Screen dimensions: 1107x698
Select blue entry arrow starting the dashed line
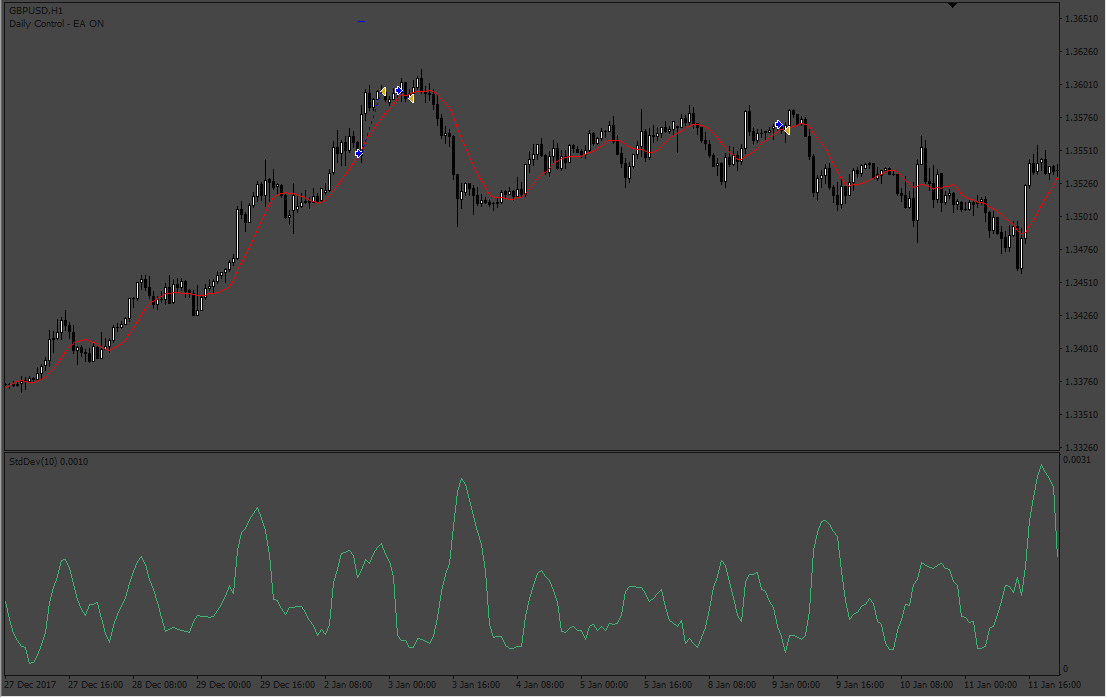tap(359, 153)
